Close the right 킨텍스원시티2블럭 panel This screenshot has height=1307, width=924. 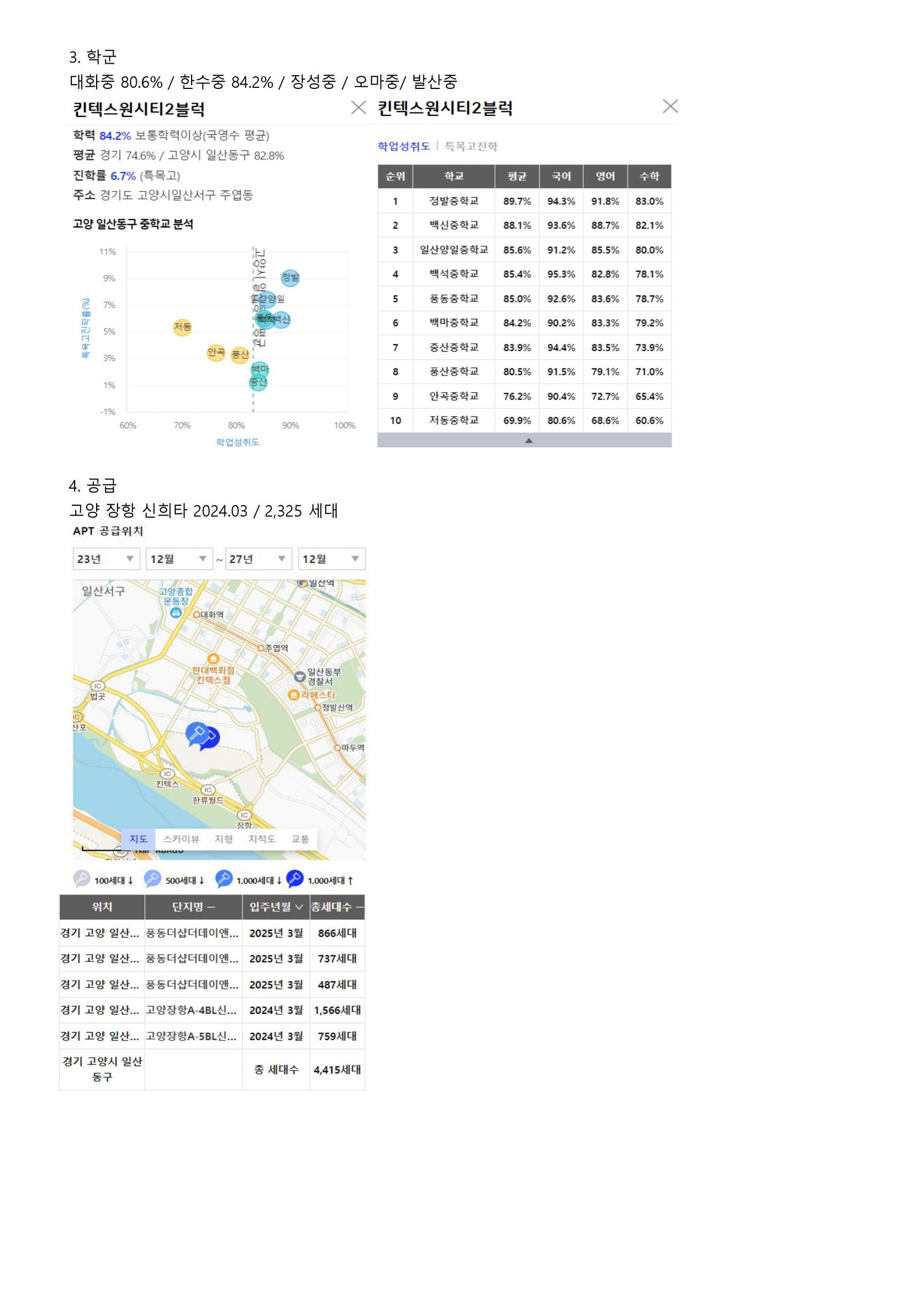670,106
